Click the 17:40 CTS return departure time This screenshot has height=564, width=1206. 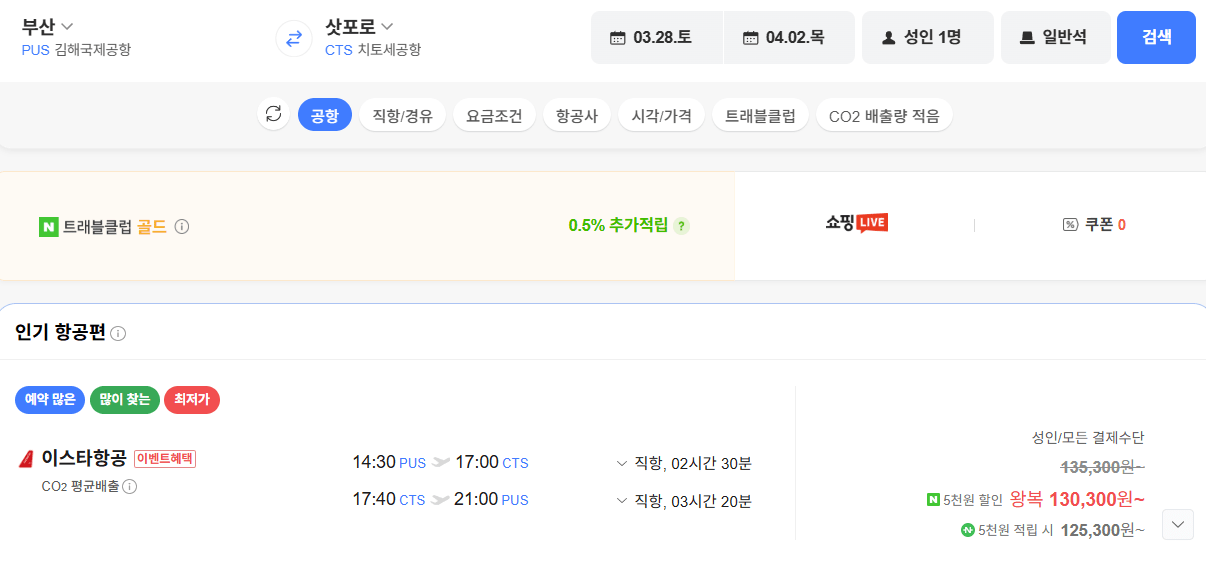[389, 500]
